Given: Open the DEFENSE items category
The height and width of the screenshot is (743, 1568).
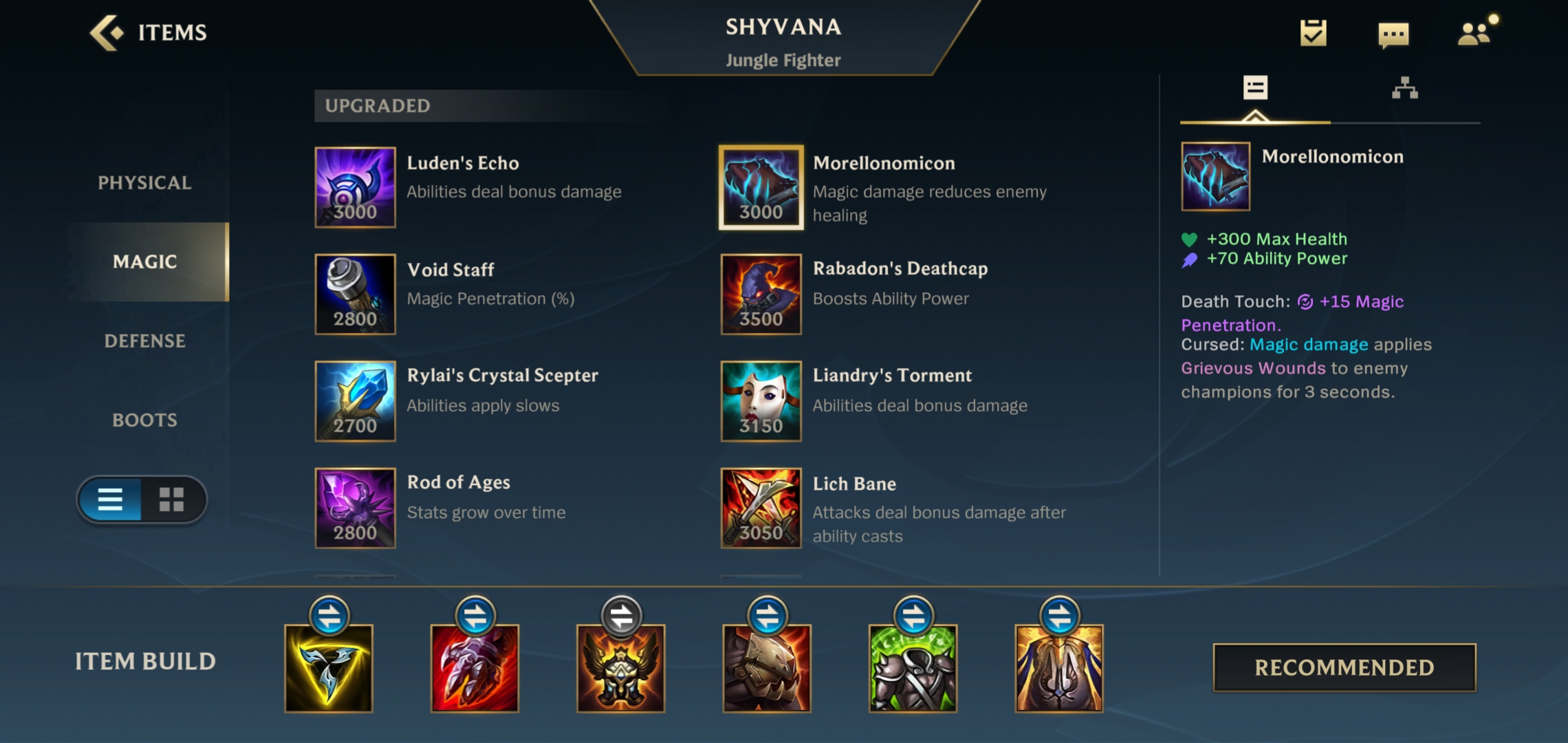Looking at the screenshot, I should pyautogui.click(x=144, y=341).
